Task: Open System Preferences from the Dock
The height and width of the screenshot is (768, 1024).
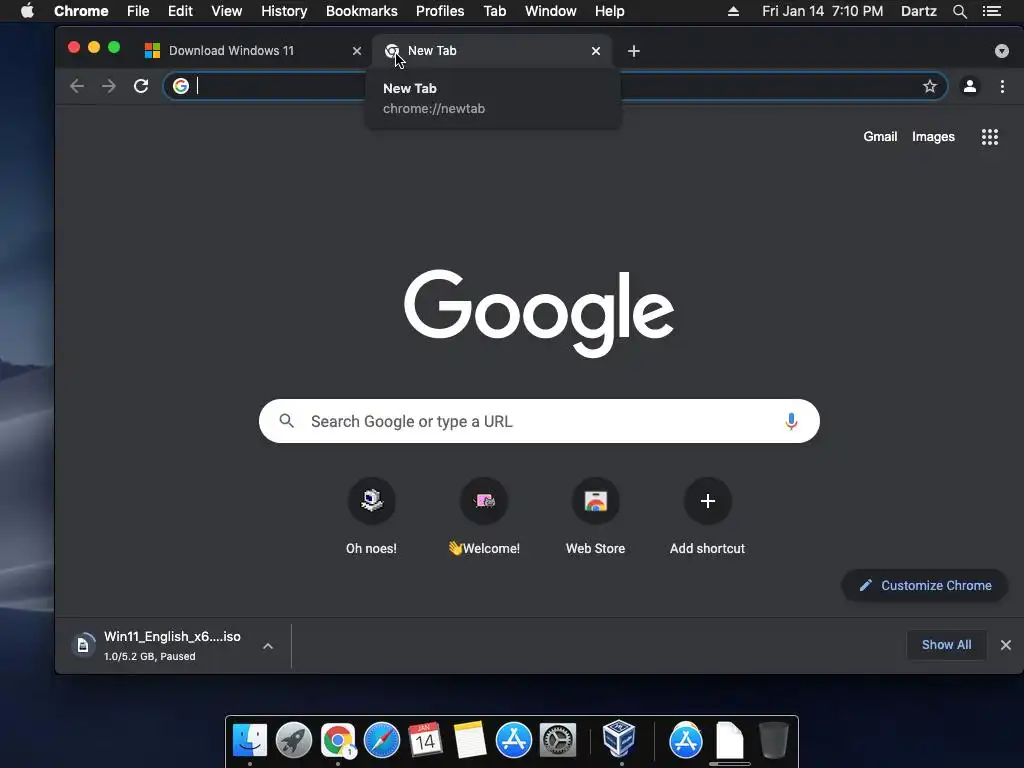Action: [x=558, y=741]
